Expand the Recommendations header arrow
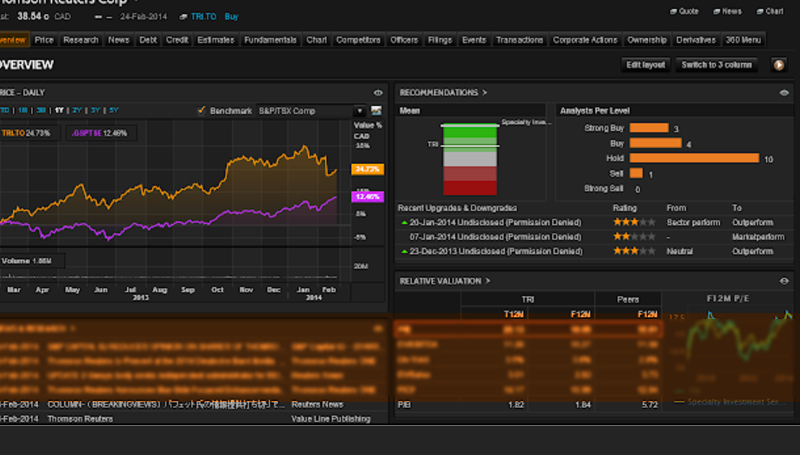The image size is (800, 455). [x=484, y=92]
